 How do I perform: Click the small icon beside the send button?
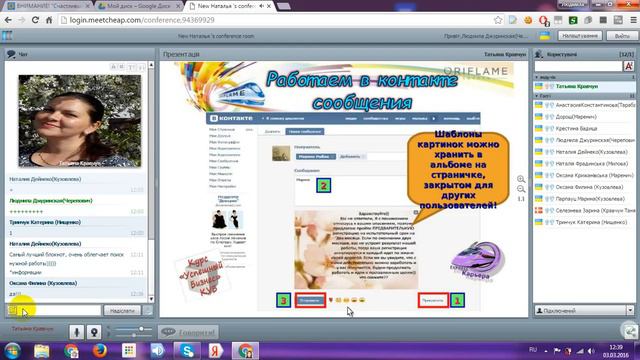(x=147, y=310)
